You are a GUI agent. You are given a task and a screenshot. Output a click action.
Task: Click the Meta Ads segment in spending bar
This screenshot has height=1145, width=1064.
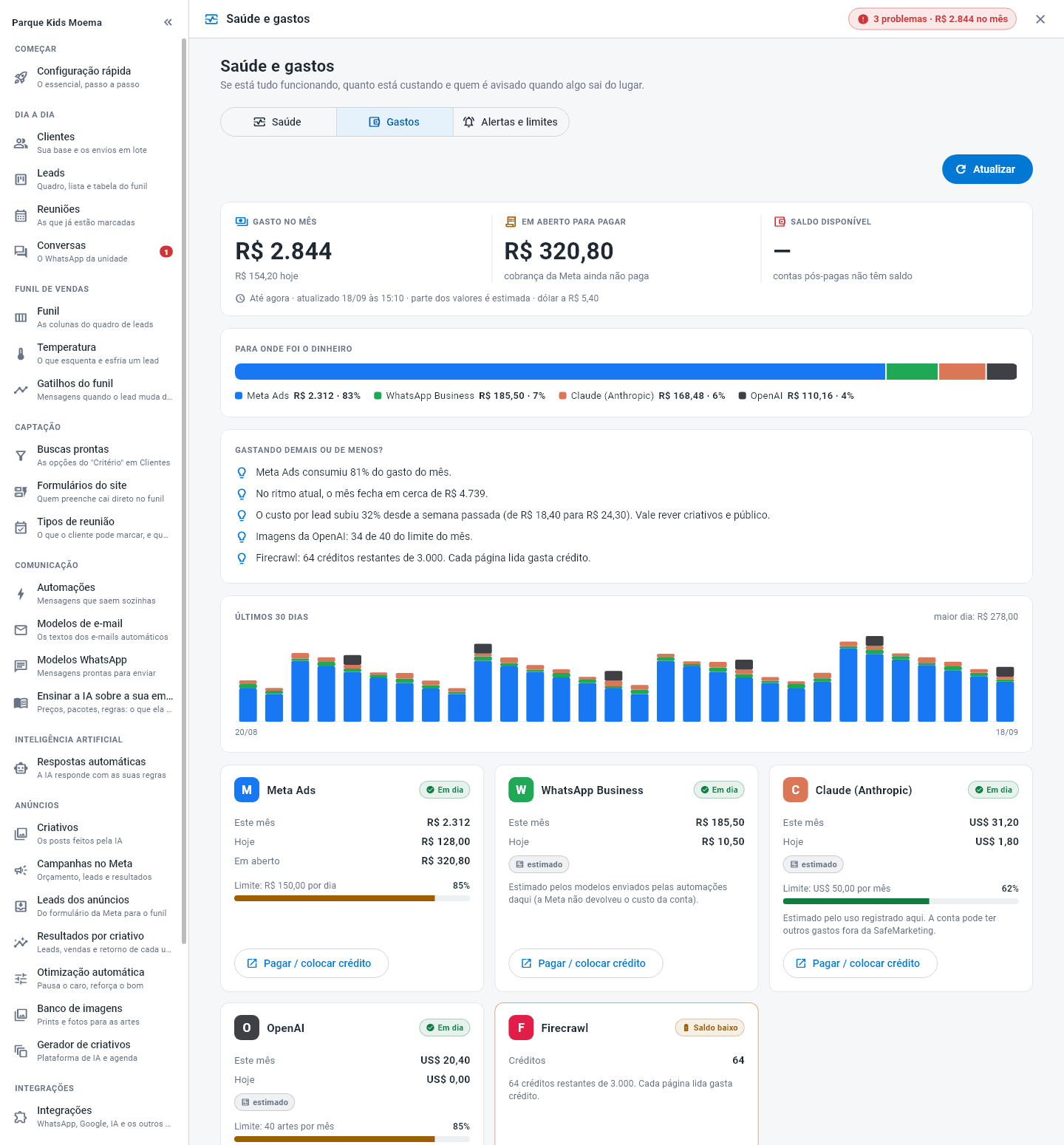pos(560,372)
